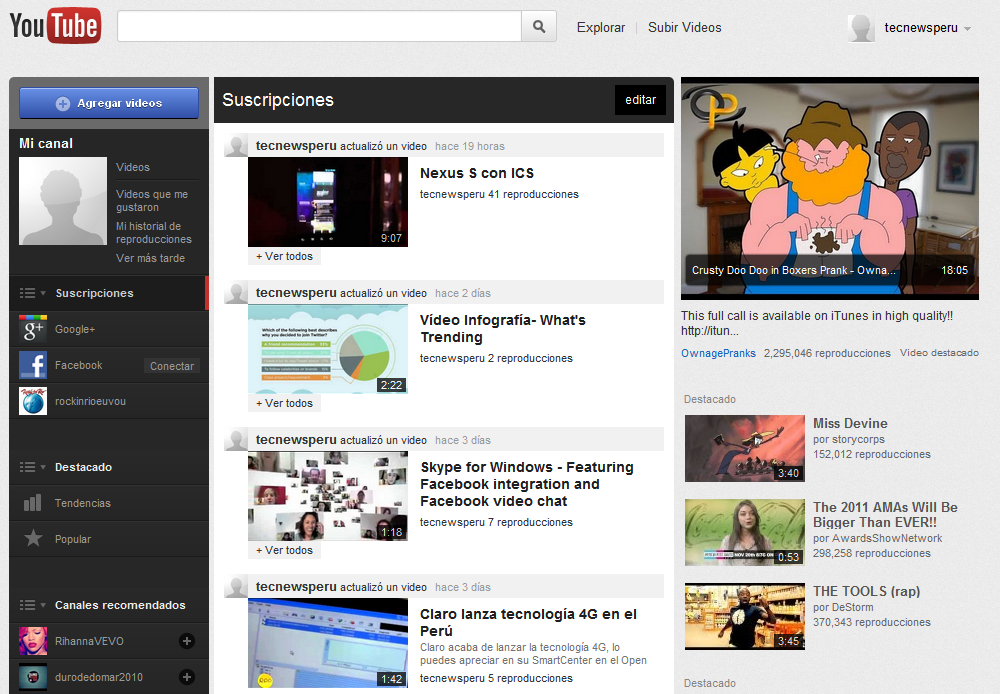Click the editar button
The height and width of the screenshot is (694, 1000).
coord(640,100)
